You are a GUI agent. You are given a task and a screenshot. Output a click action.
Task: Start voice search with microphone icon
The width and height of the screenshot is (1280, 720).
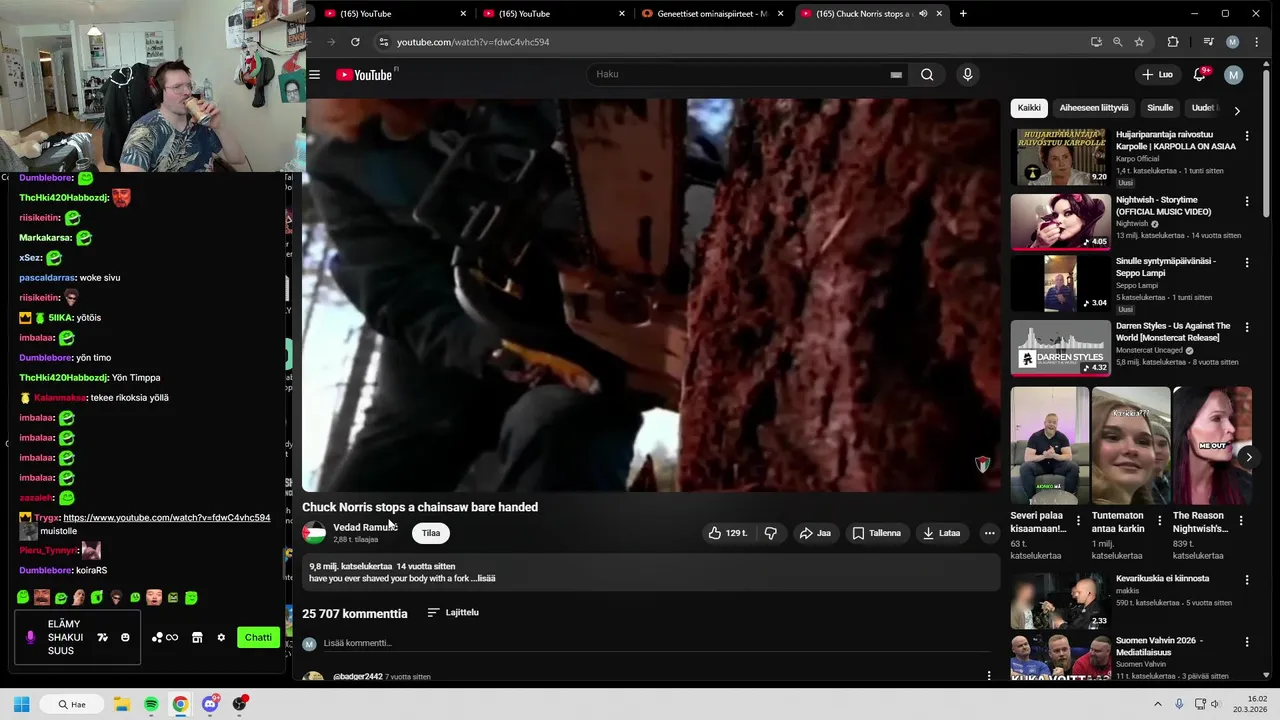pos(967,74)
